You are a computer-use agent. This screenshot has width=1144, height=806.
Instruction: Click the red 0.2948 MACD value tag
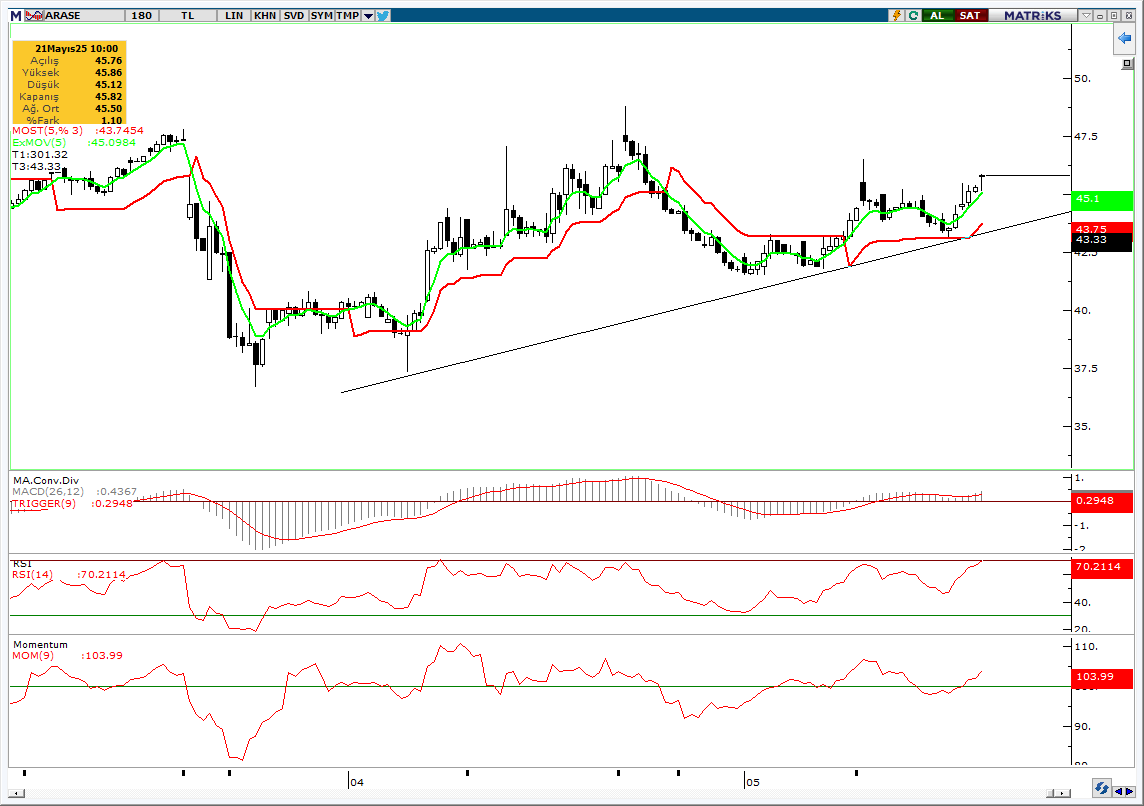point(1102,501)
